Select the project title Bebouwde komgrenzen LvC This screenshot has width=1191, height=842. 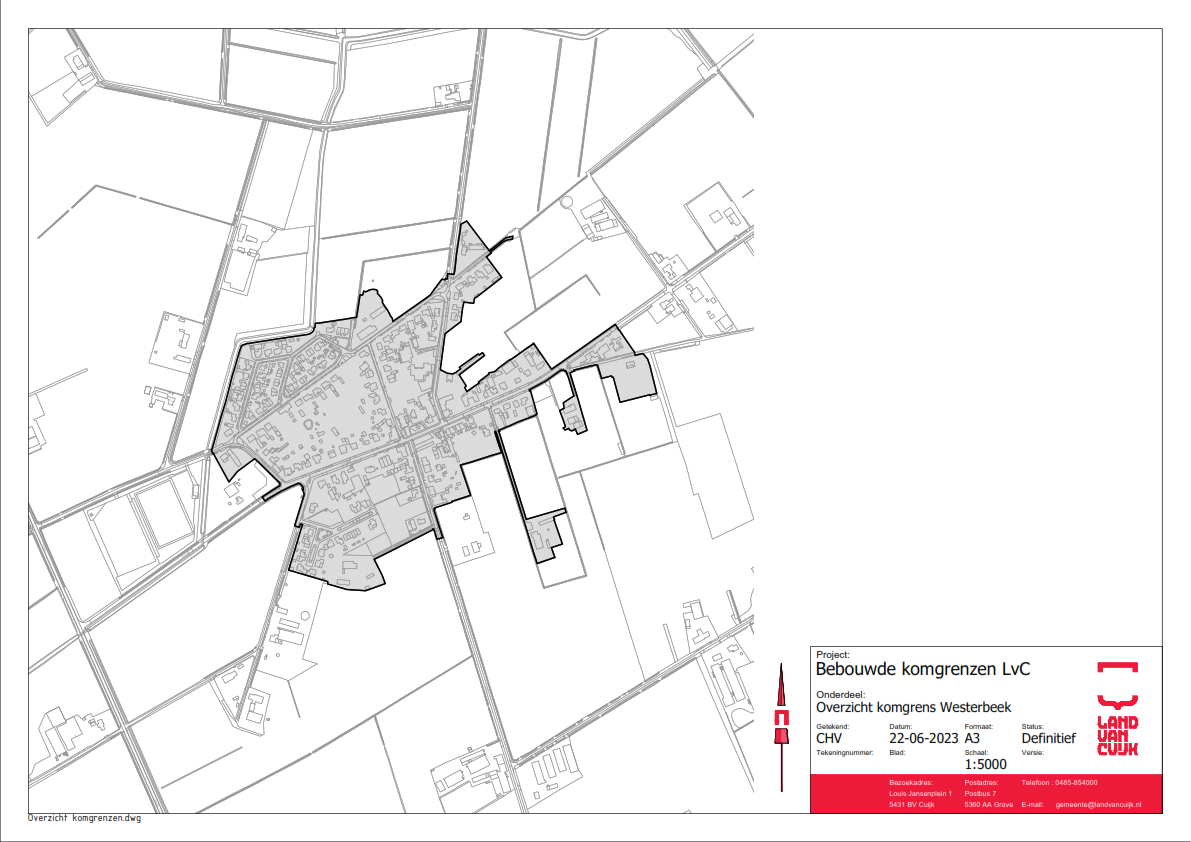pos(909,669)
